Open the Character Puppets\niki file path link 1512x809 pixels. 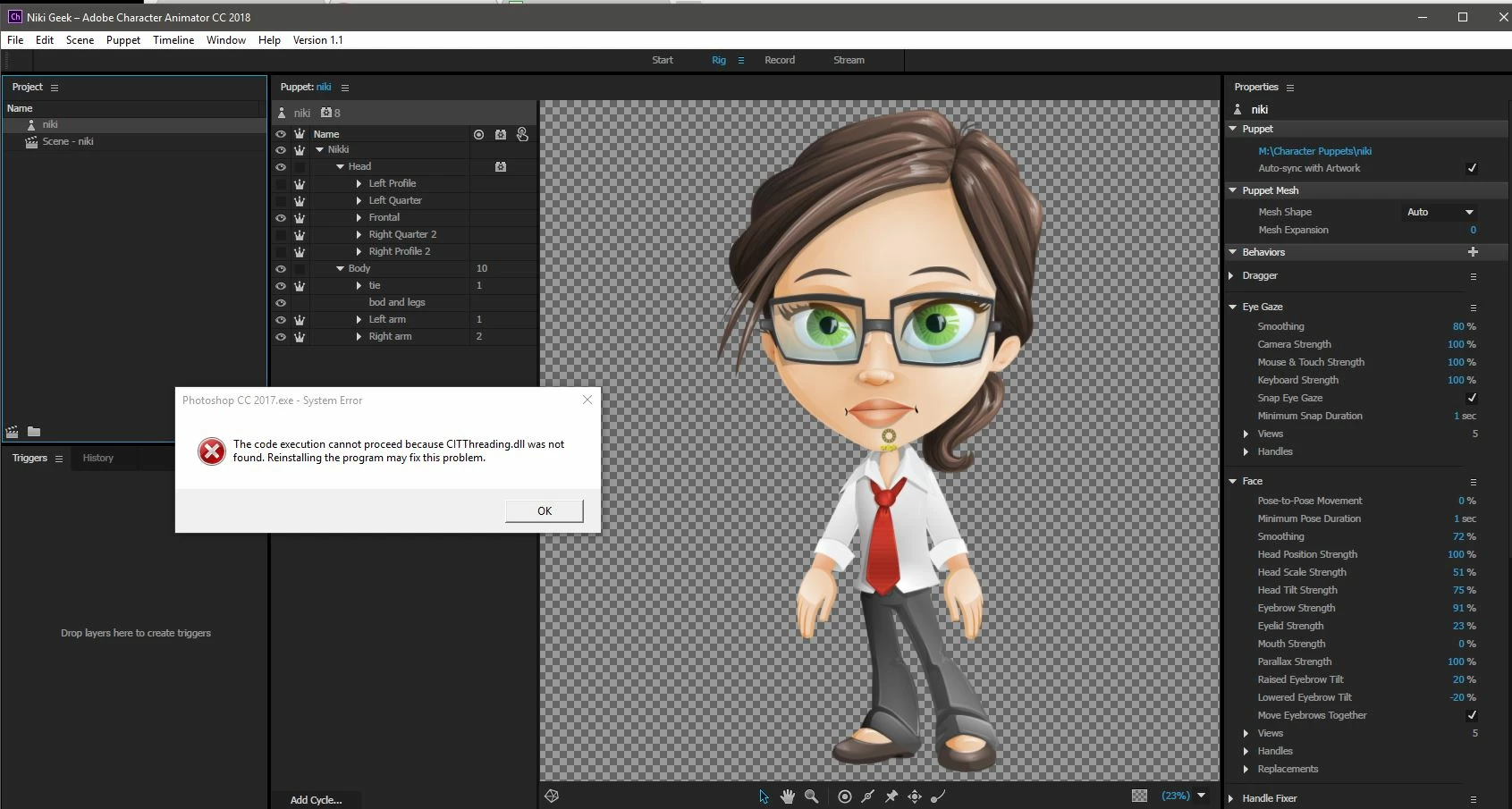[1314, 151]
